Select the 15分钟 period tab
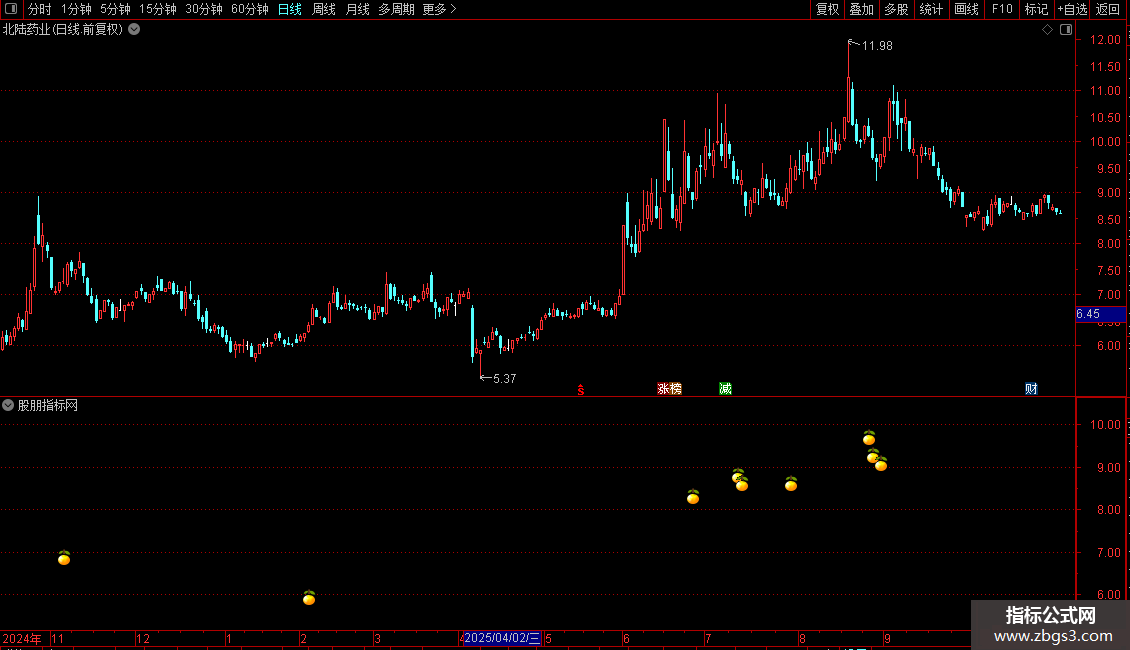Screen dimensions: 1130x650 (158, 9)
